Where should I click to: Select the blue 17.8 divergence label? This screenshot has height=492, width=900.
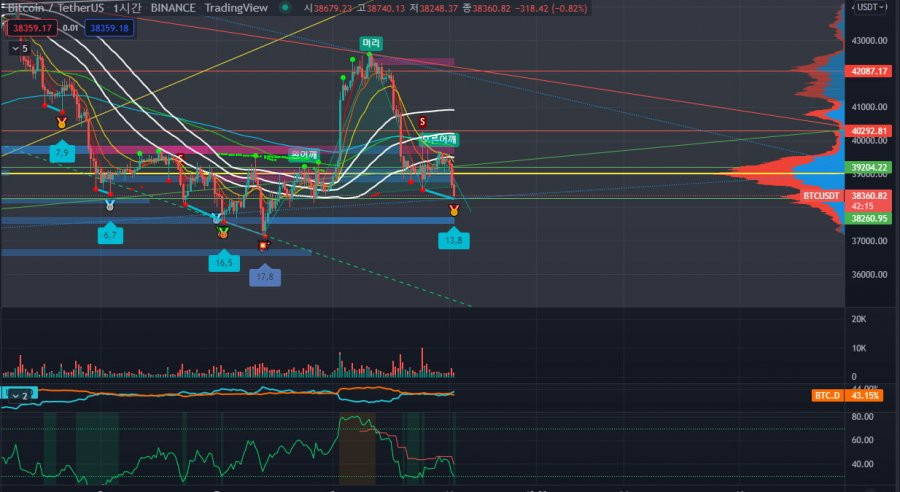pos(265,275)
